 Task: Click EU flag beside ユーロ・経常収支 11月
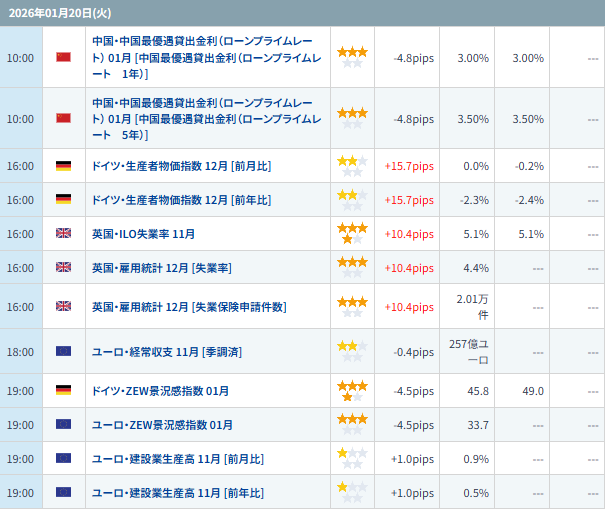point(63,351)
